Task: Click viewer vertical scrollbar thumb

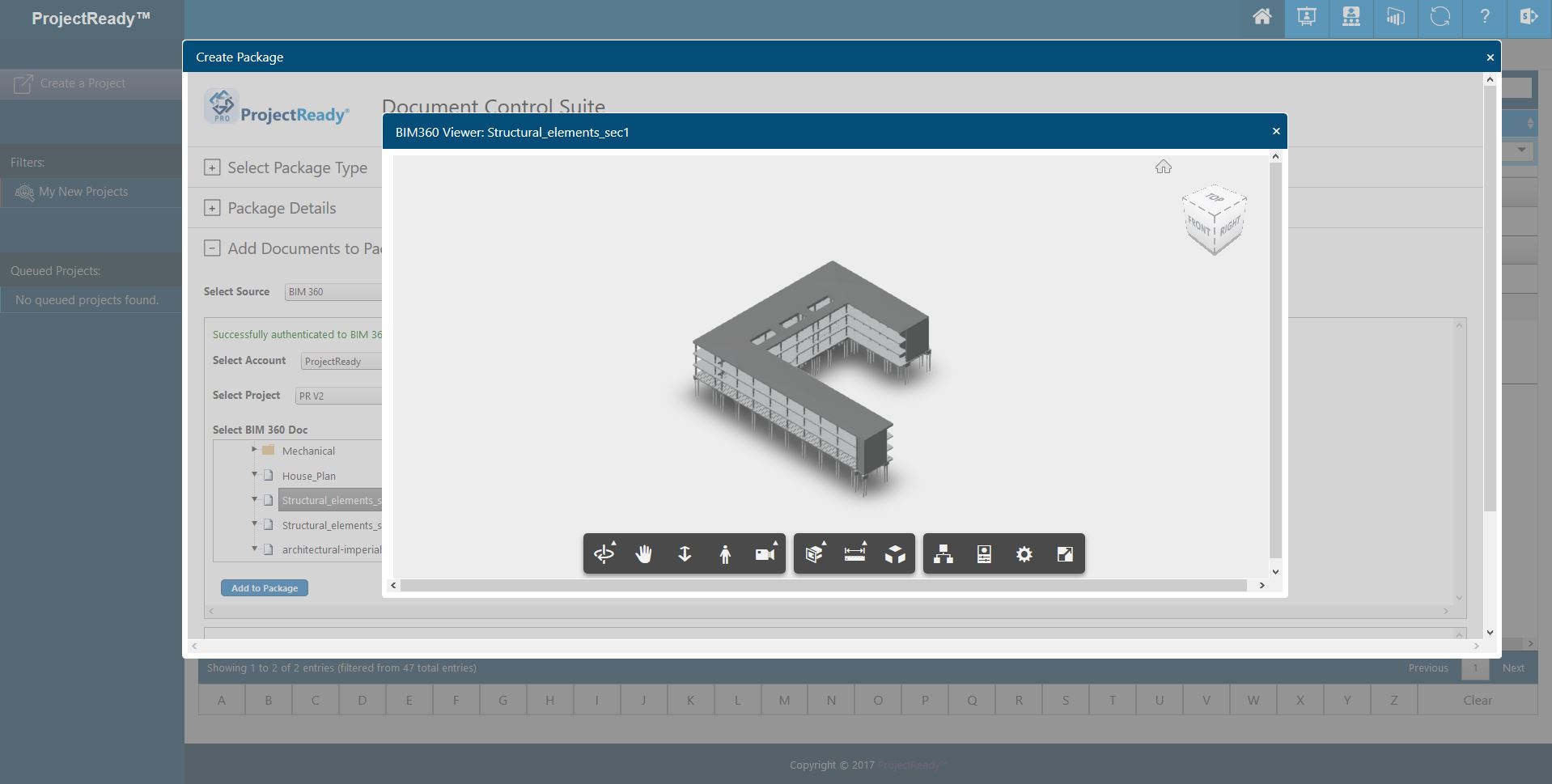Action: tap(1276, 360)
